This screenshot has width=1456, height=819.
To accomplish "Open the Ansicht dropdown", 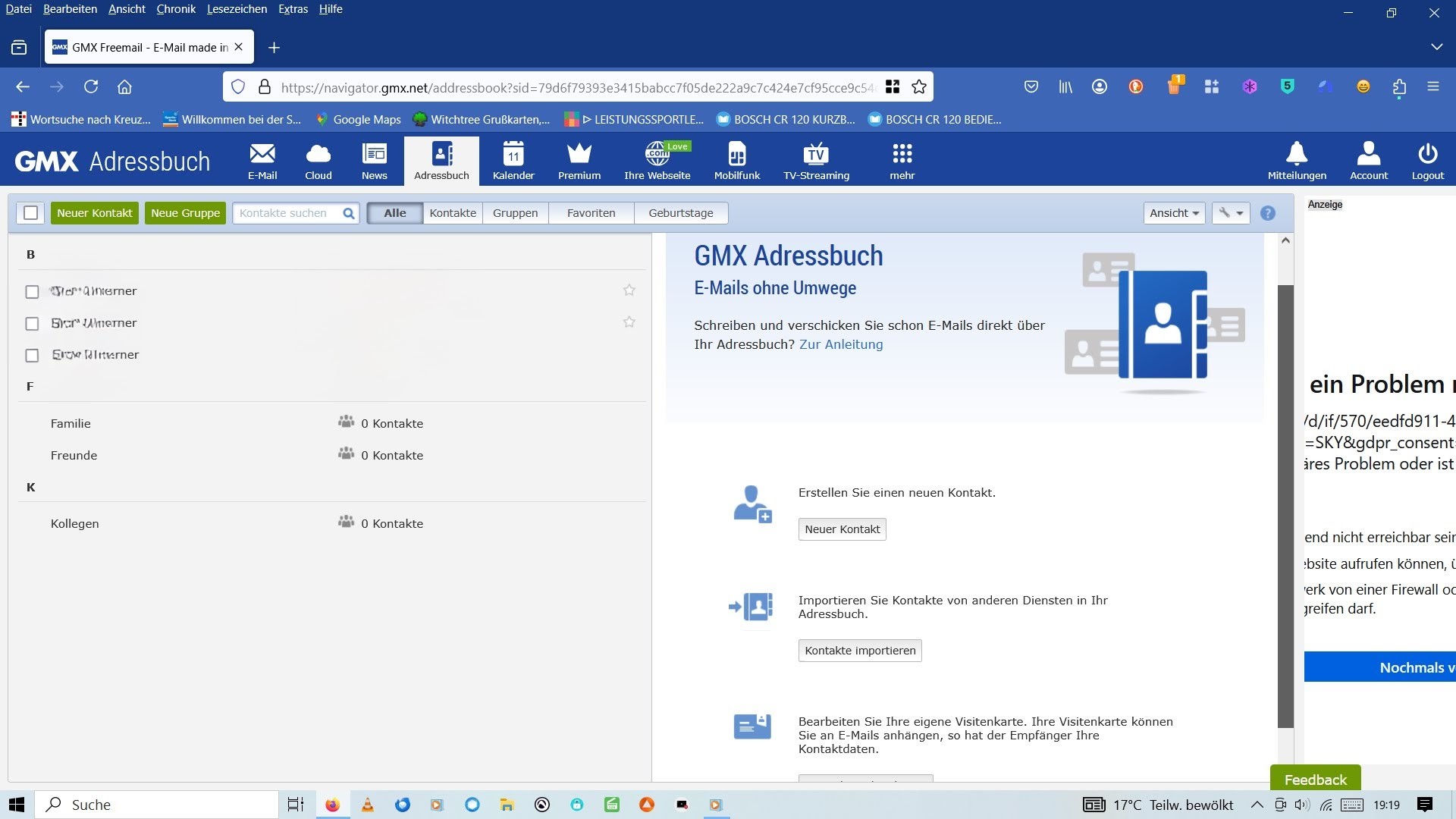I will pos(1174,213).
